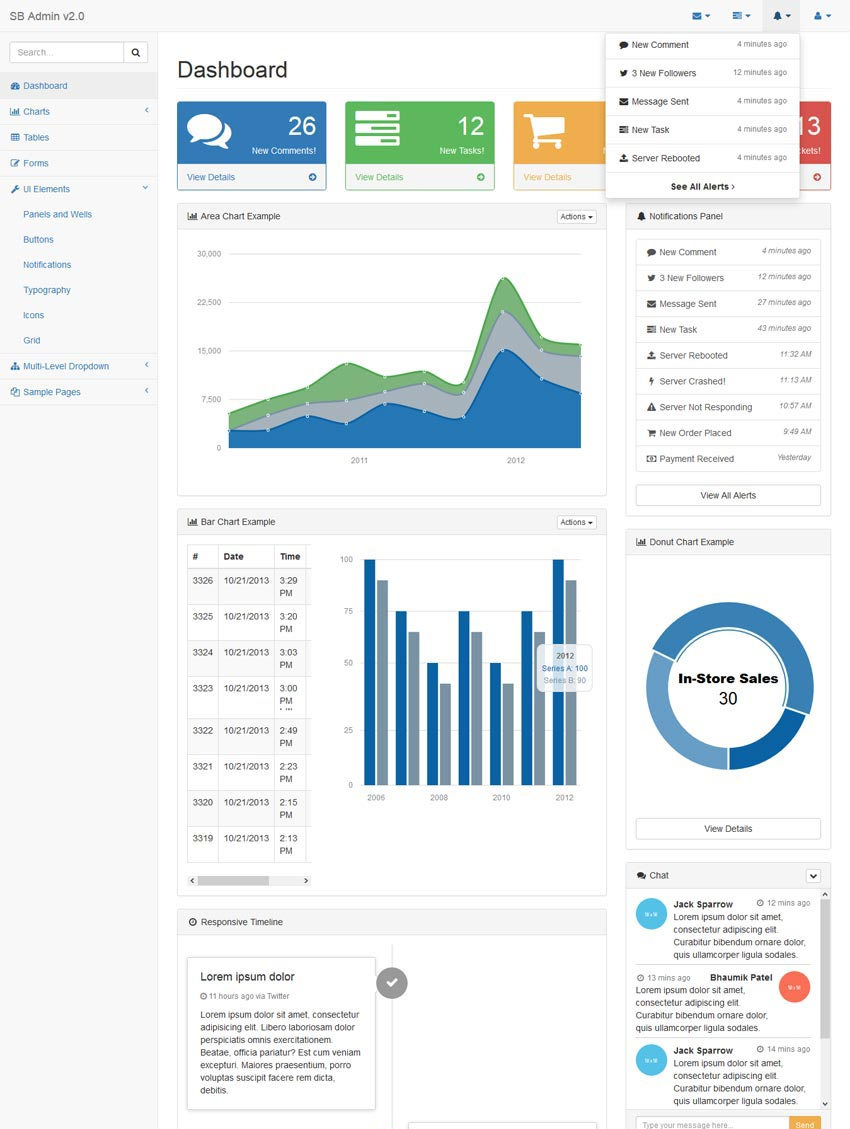Open Panels and Wells page

[x=57, y=214]
